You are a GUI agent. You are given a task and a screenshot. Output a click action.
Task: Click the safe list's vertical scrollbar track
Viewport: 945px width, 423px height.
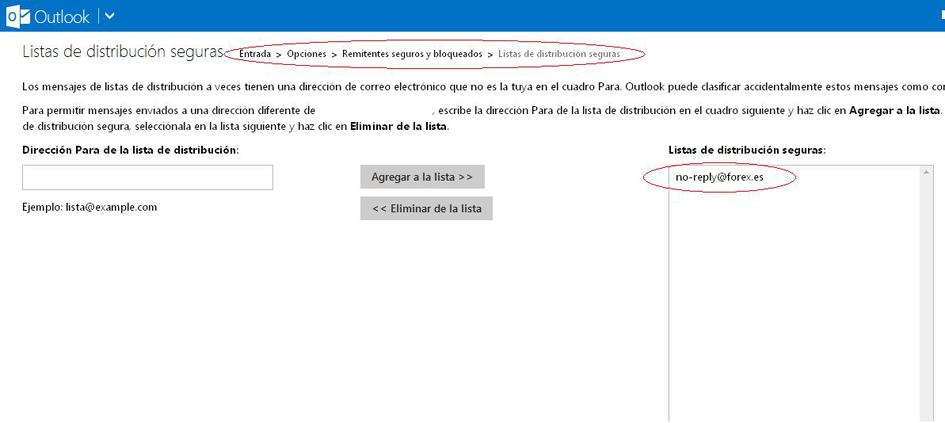[x=926, y=300]
